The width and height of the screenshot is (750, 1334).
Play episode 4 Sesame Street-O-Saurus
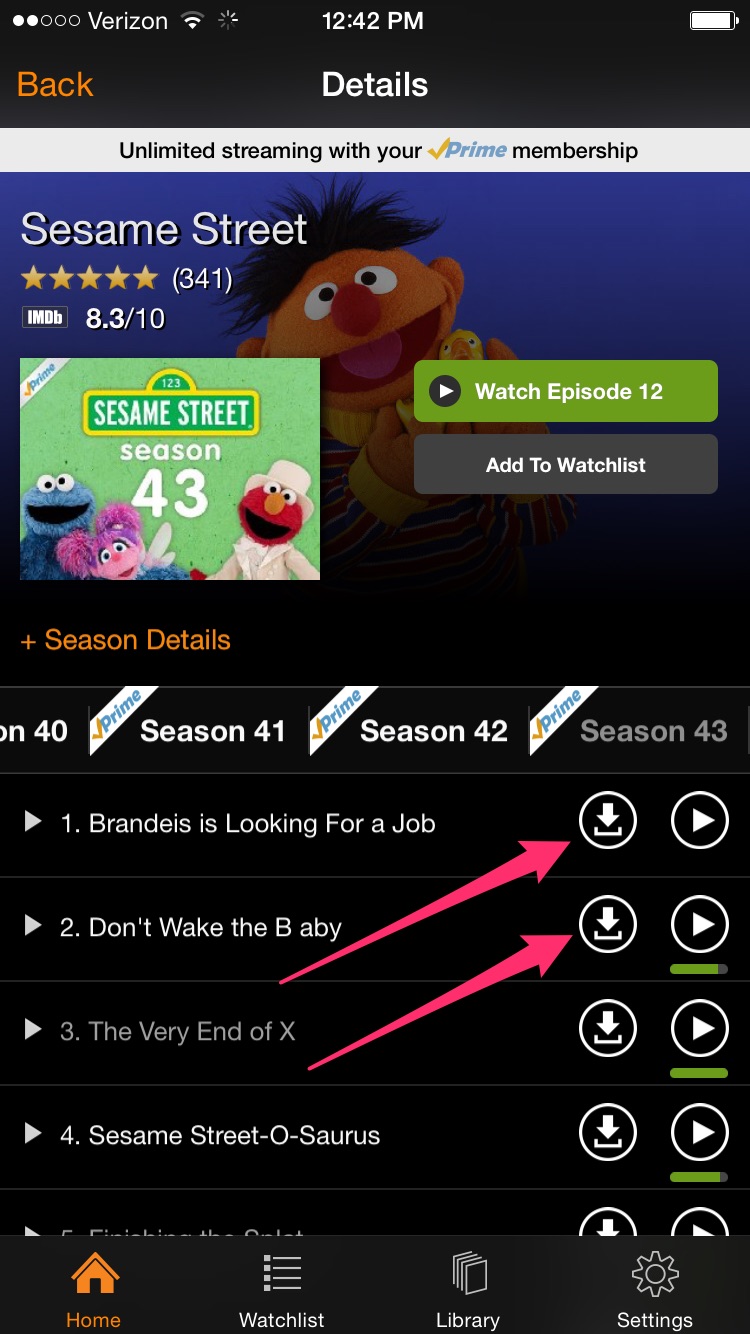699,1132
